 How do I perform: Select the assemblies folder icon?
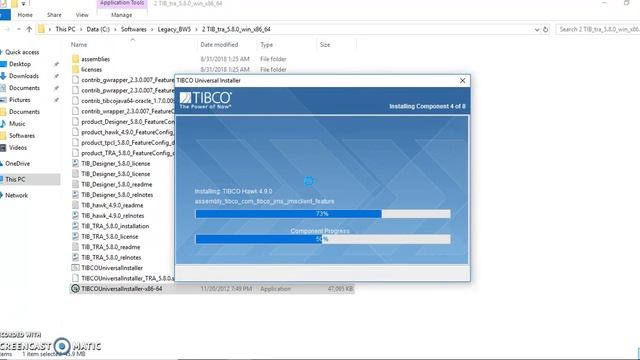pos(75,59)
